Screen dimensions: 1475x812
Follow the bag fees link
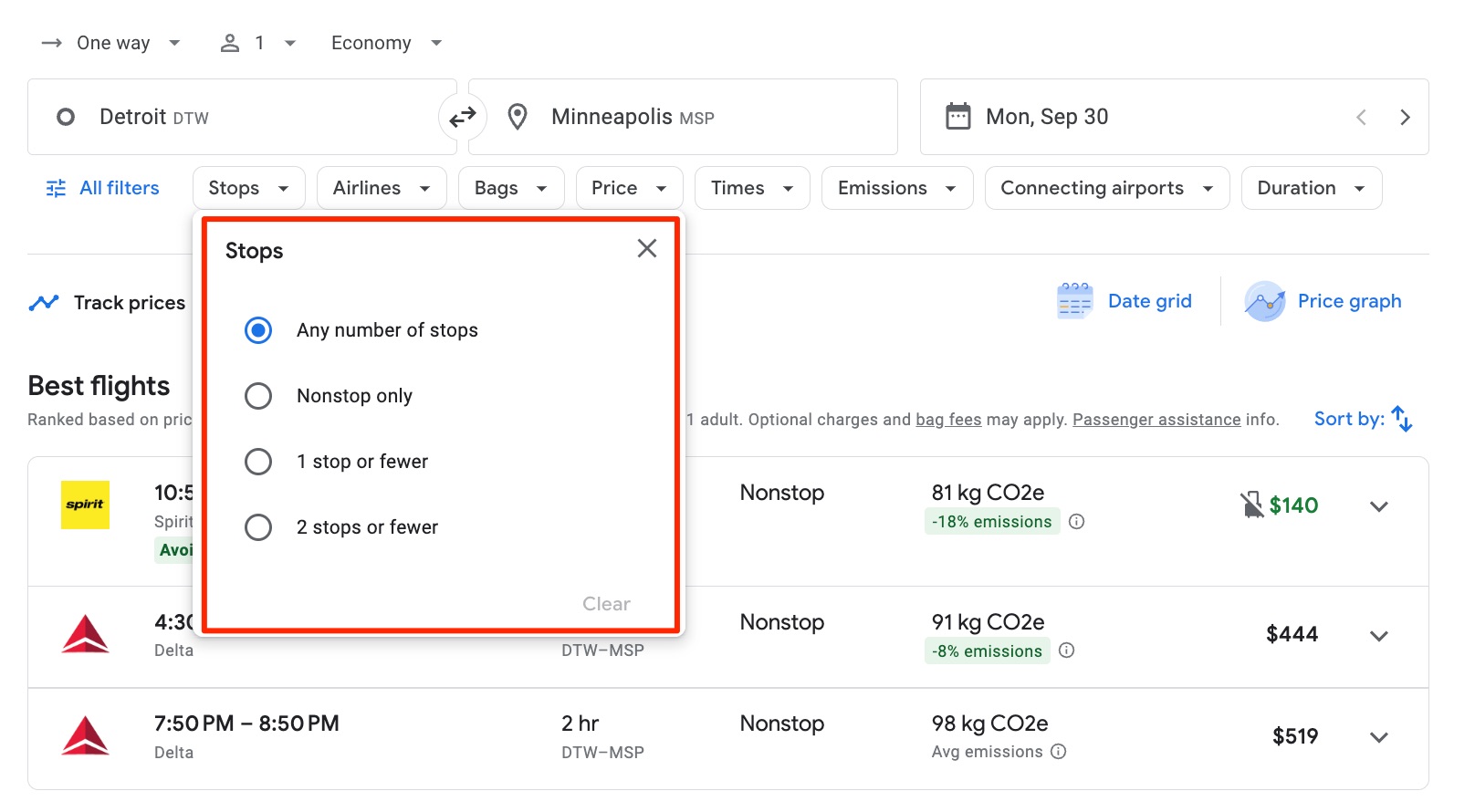pyautogui.click(x=948, y=420)
